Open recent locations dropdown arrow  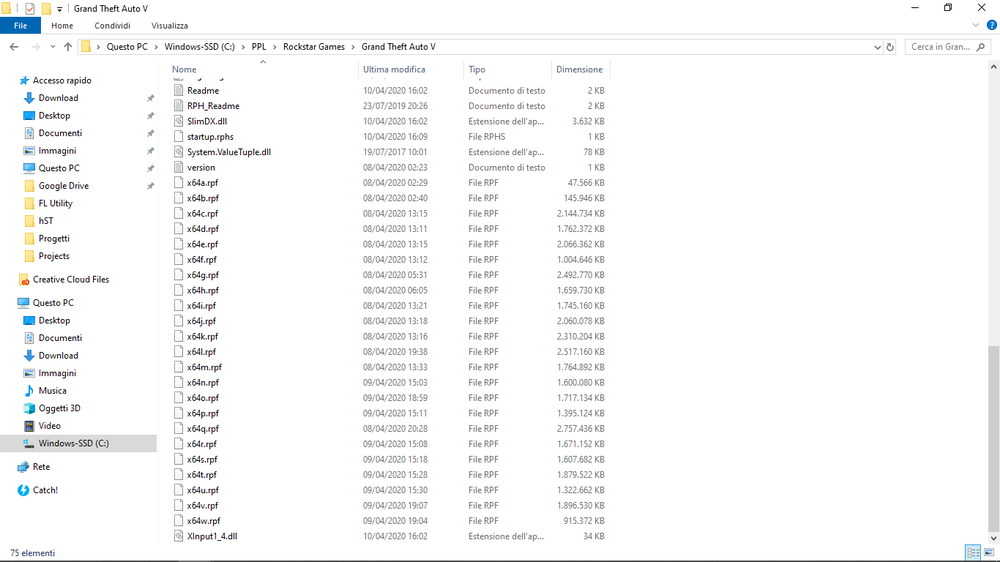pos(52,47)
